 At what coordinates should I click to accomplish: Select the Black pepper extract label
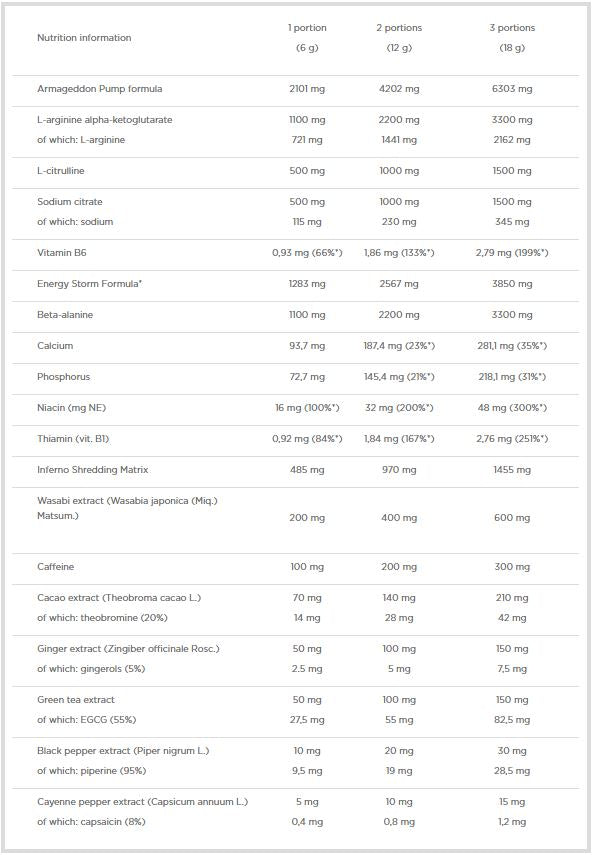pyautogui.click(x=123, y=751)
